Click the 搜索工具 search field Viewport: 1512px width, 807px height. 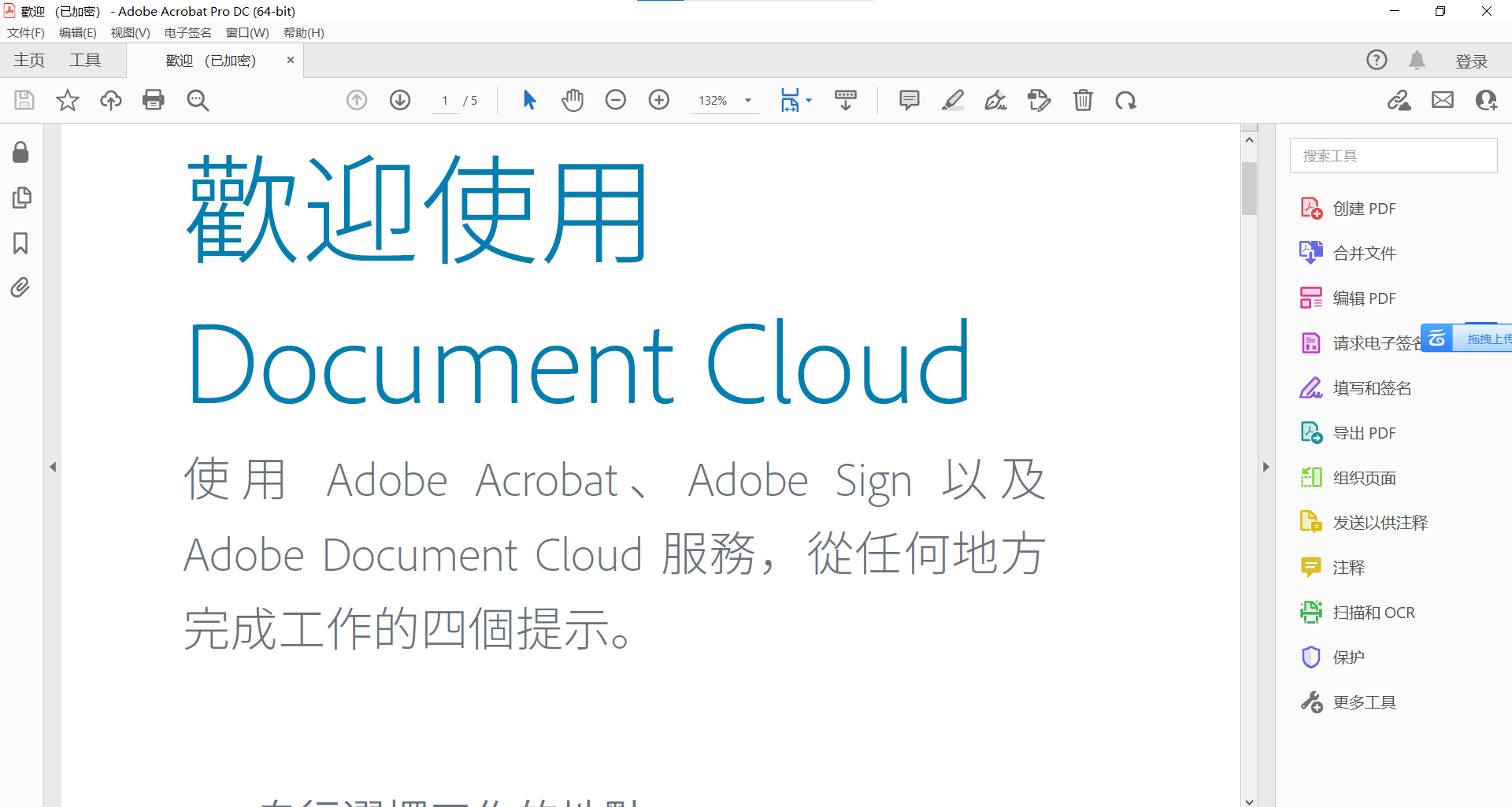[x=1393, y=156]
